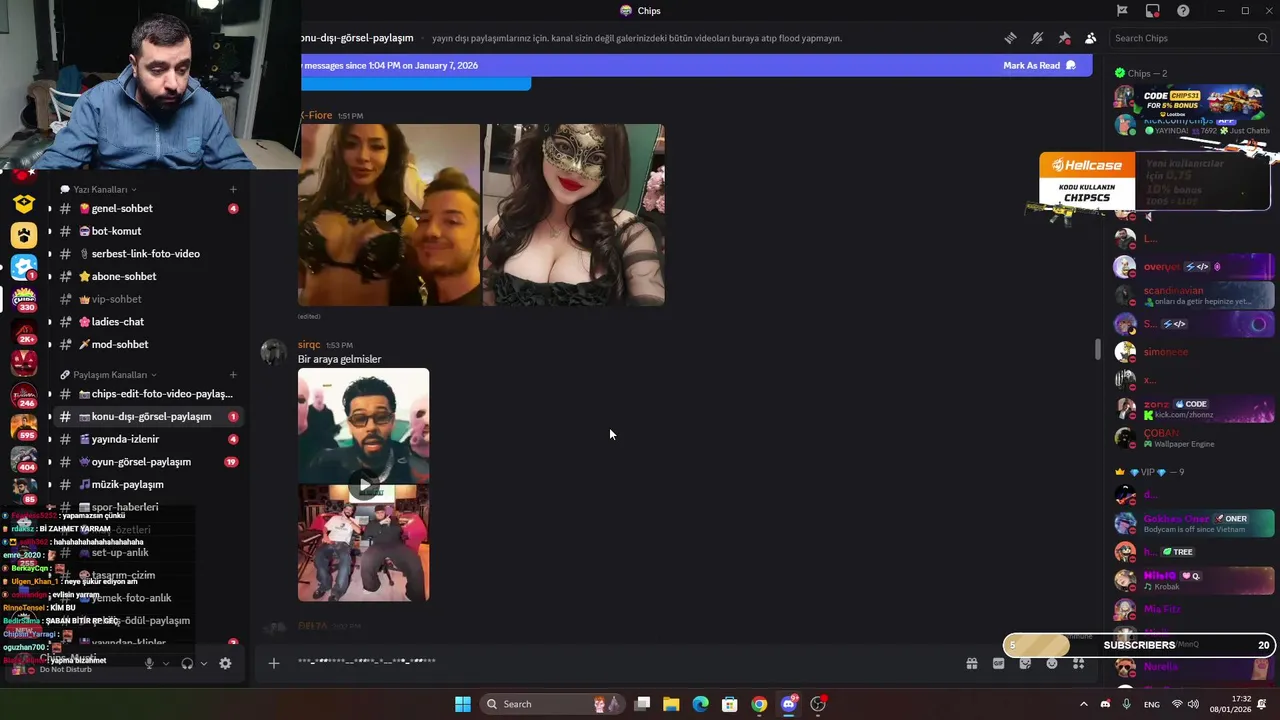Viewport: 1280px width, 720px height.
Task: Open User Settings gear icon
Action: (x=225, y=663)
